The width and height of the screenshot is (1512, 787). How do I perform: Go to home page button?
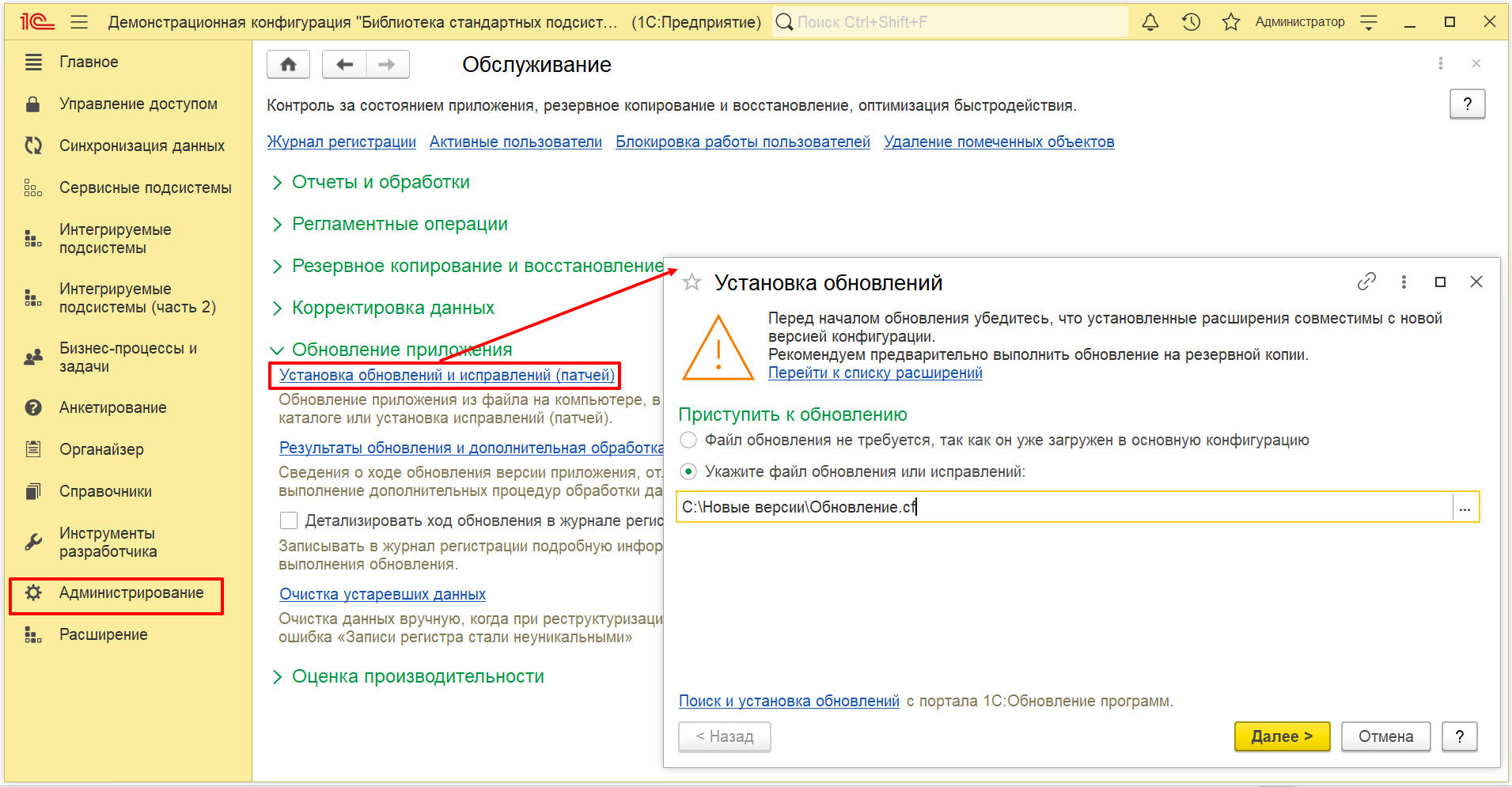tap(288, 64)
